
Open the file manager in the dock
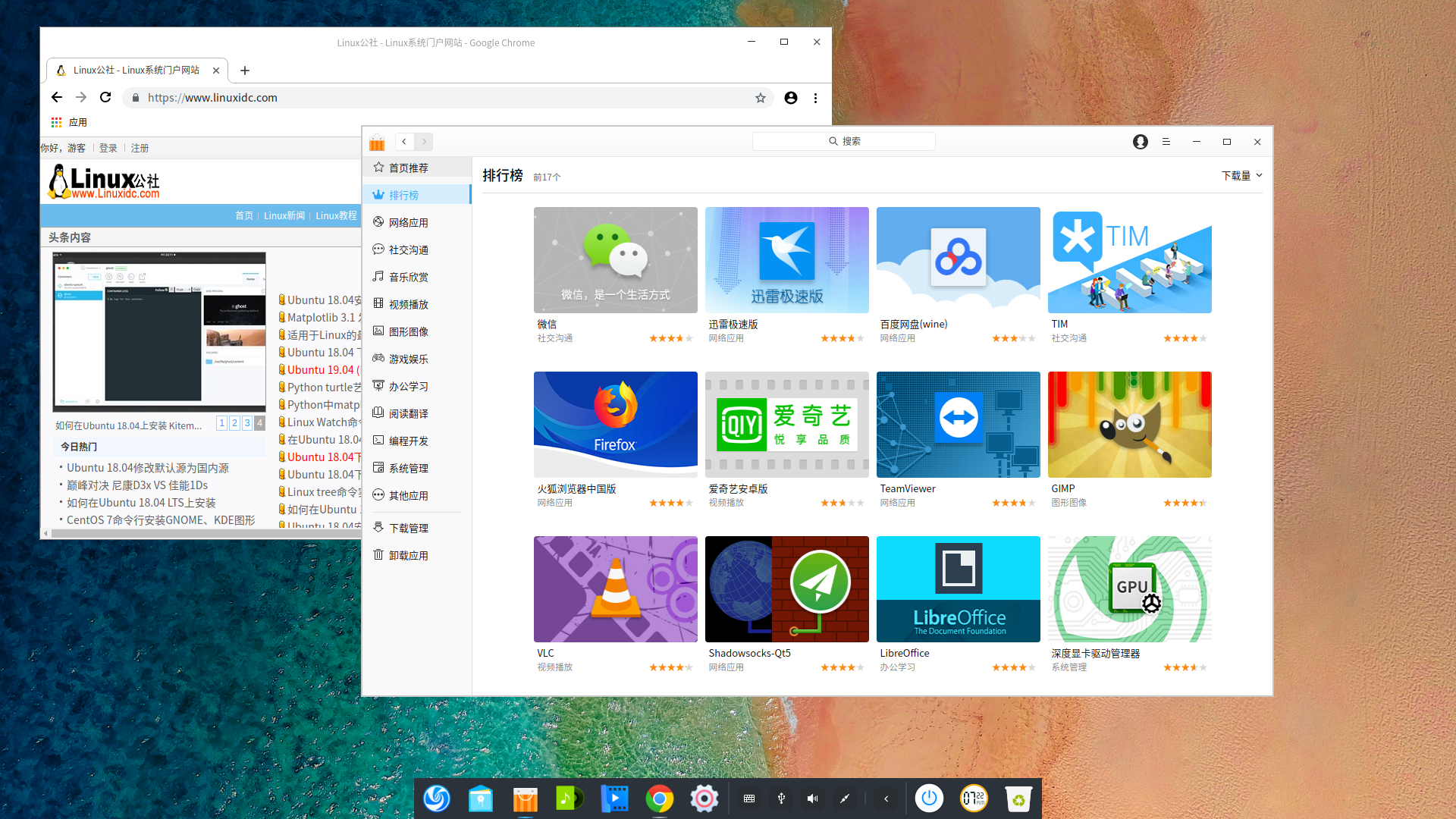[x=481, y=799]
